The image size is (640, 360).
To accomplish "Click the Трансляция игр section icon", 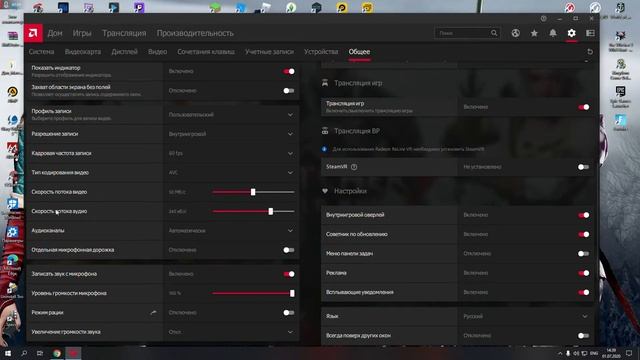I will click(x=325, y=83).
